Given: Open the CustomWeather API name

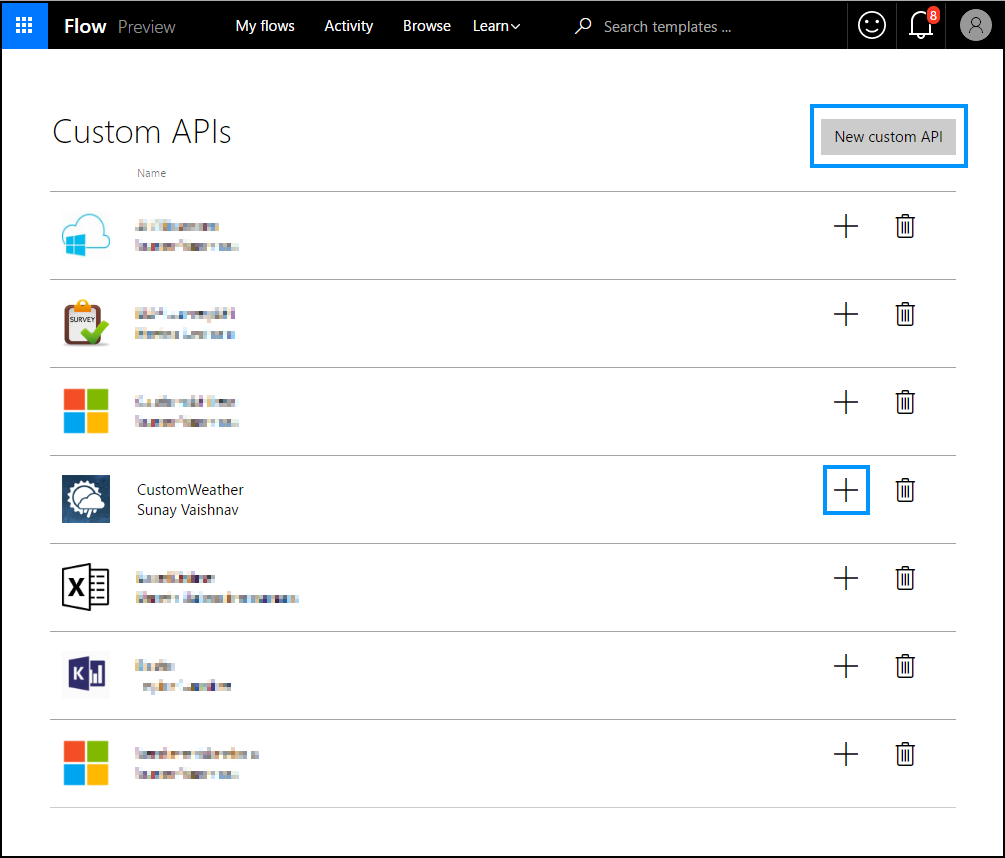Looking at the screenshot, I should [190, 490].
